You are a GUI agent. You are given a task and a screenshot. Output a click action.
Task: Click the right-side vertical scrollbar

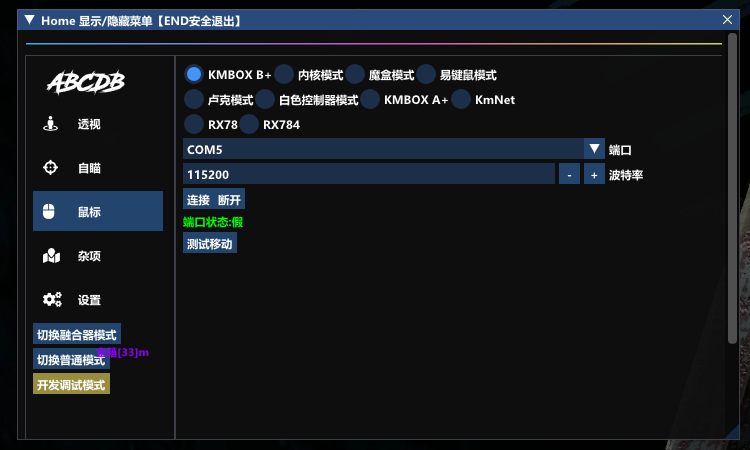(732, 200)
